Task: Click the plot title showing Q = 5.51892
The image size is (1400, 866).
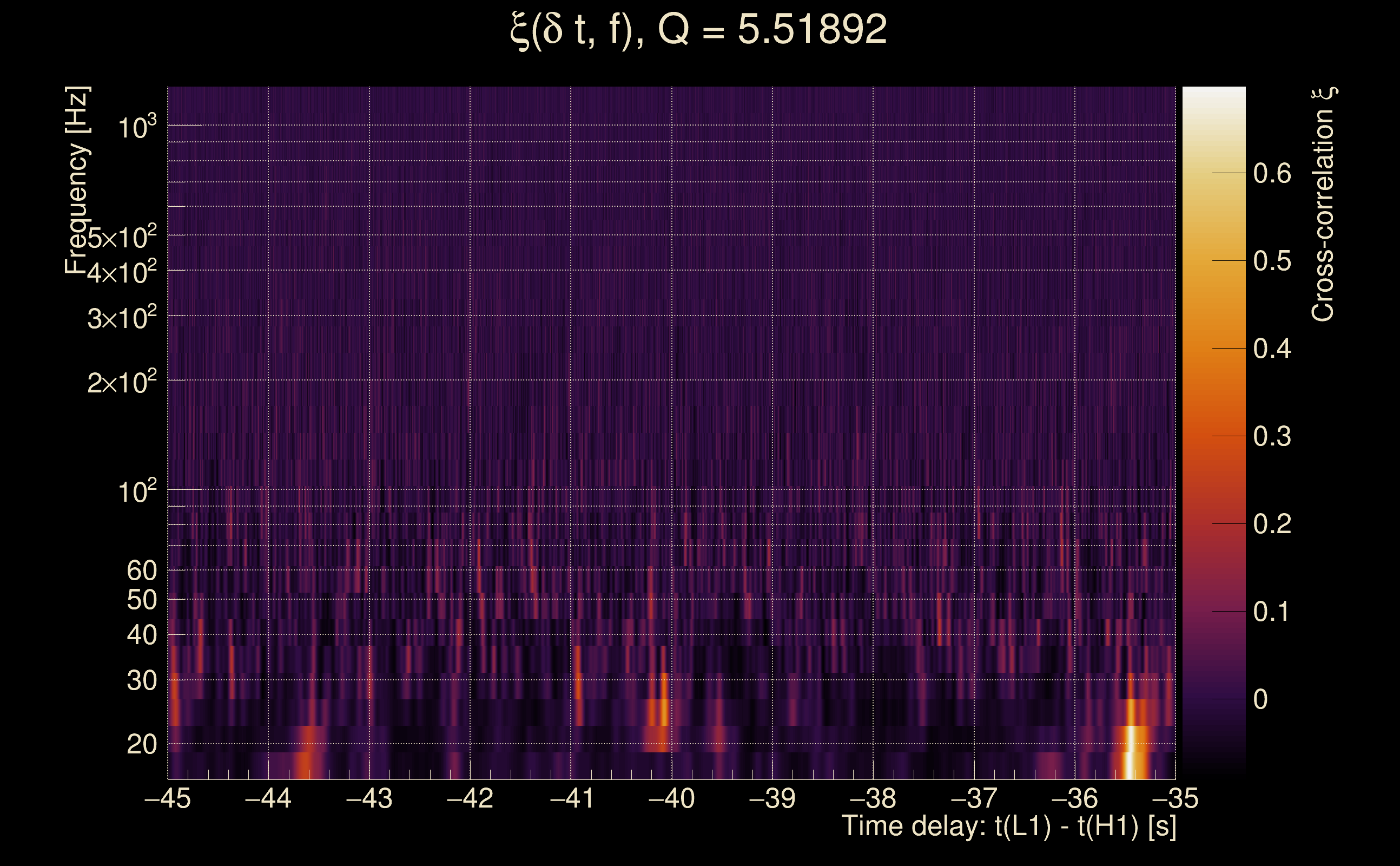Action: point(698,30)
